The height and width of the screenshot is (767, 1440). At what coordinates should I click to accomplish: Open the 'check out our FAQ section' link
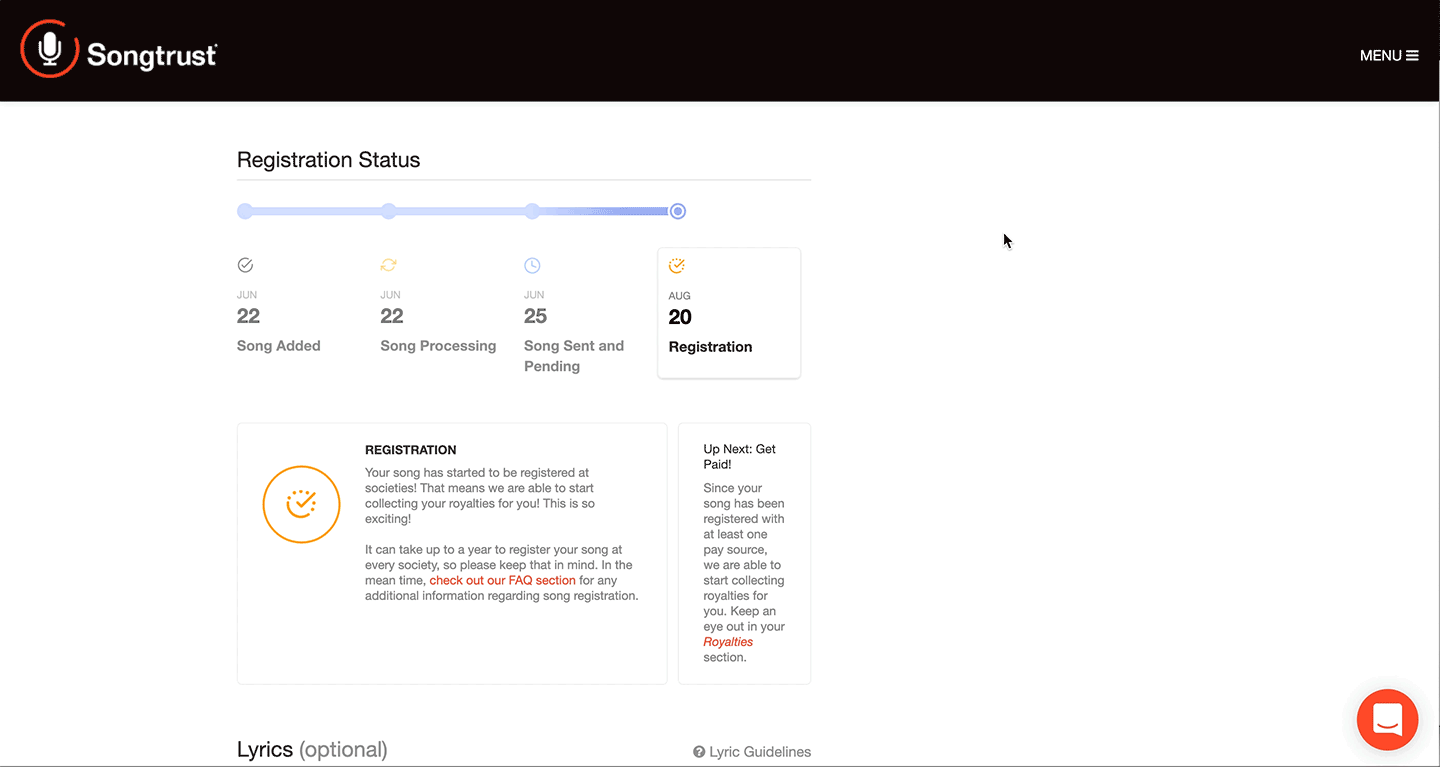(x=502, y=580)
